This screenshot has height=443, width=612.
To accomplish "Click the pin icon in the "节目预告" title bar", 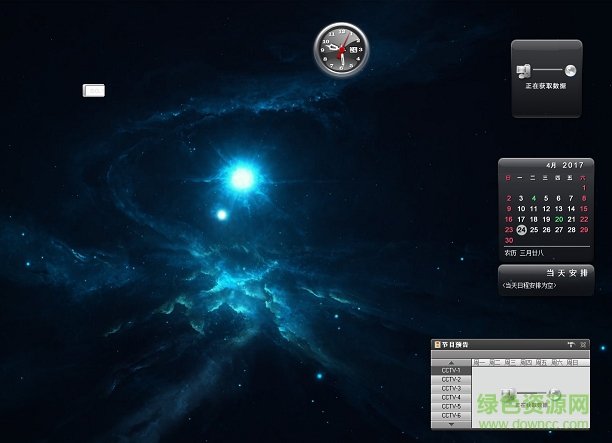I will (x=571, y=344).
